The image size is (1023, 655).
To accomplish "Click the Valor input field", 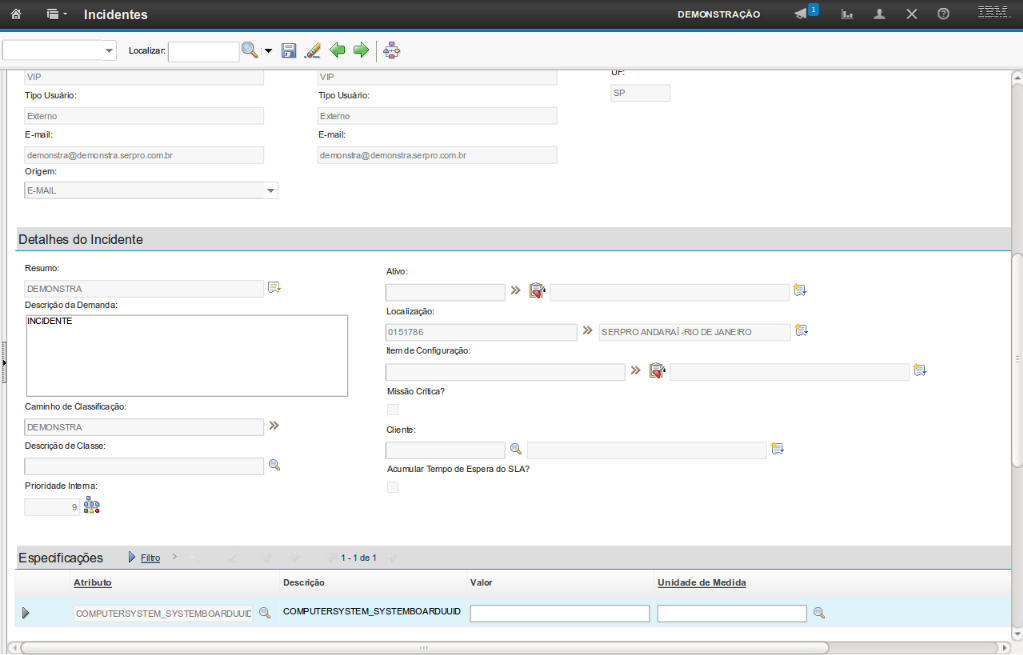I will pyautogui.click(x=560, y=613).
